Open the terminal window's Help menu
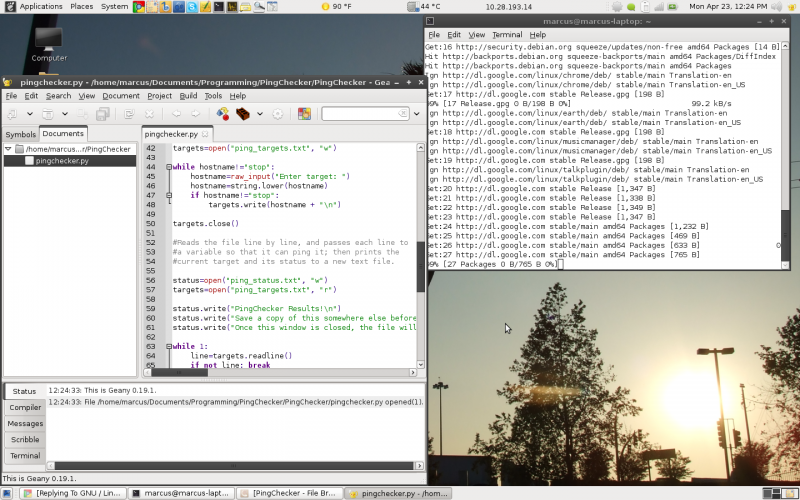This screenshot has height=500, width=800. pos(538,35)
